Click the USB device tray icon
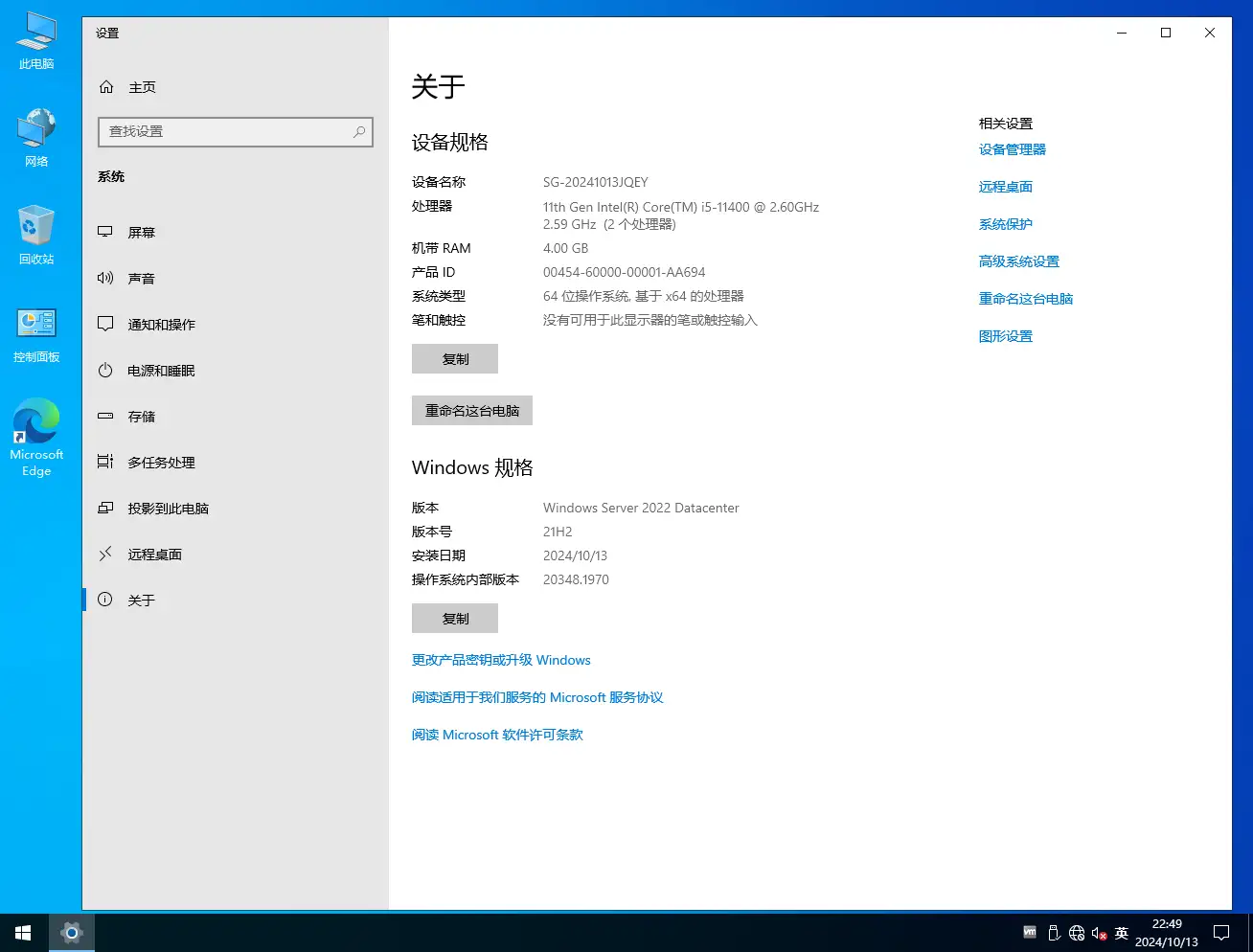The image size is (1253, 952). coord(1054,933)
